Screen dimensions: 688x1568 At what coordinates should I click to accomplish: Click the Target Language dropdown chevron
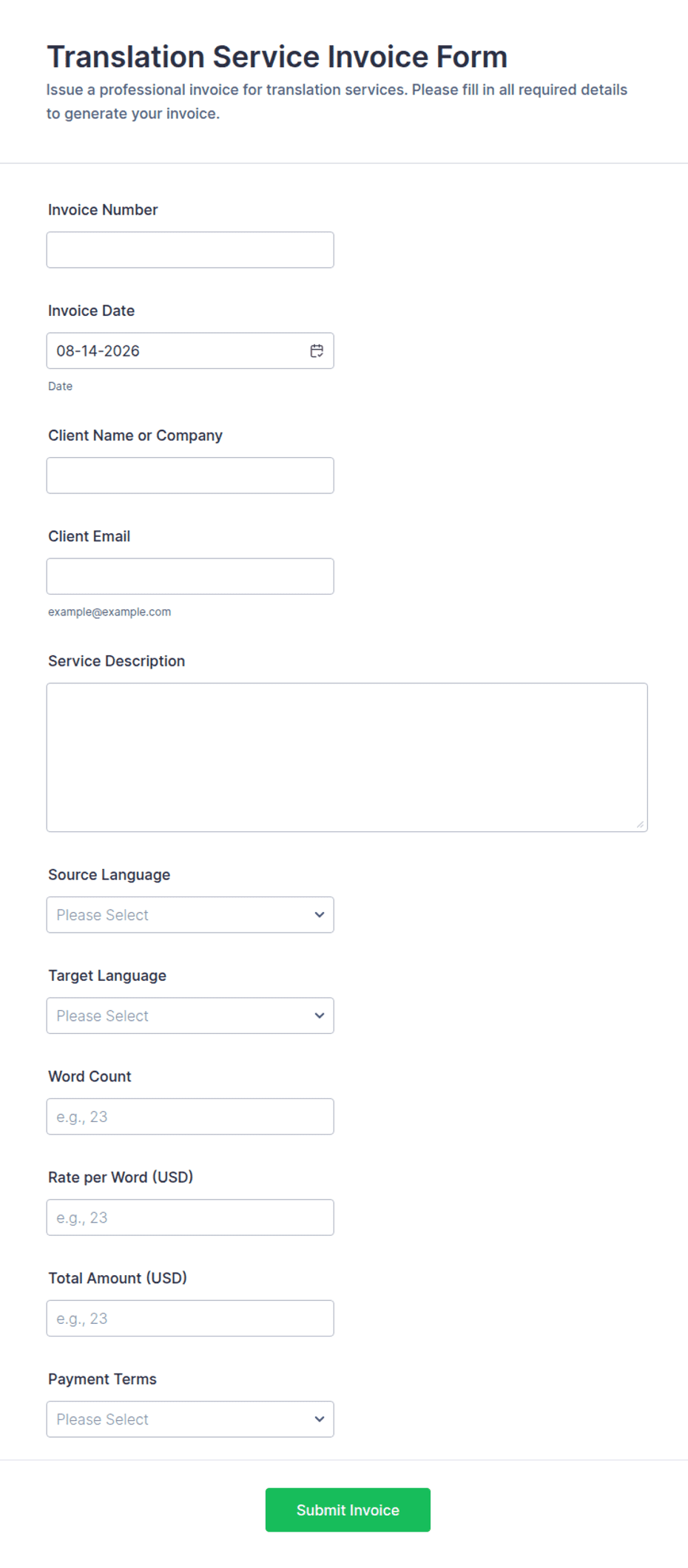[320, 1016]
